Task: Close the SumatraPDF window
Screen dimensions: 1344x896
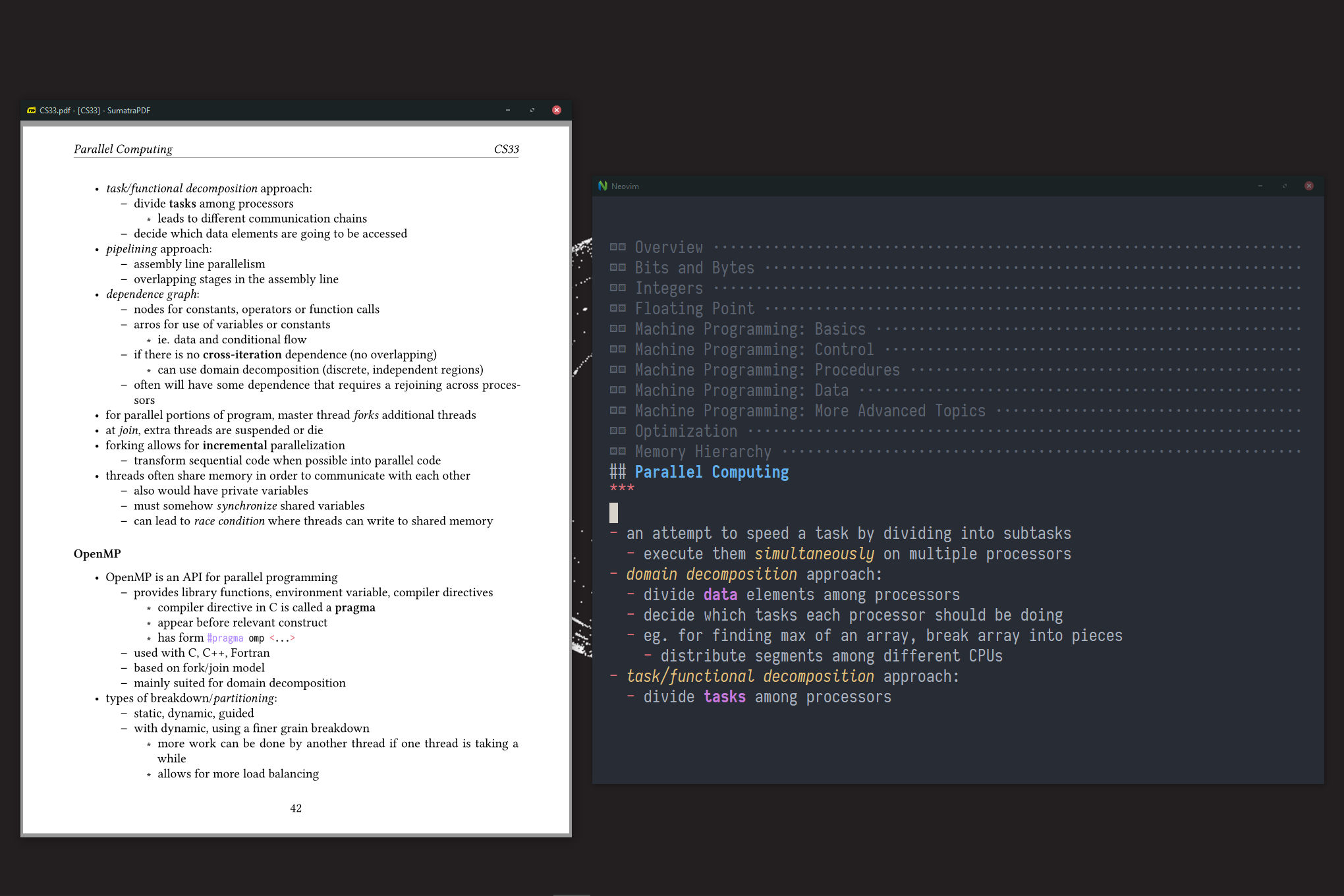Action: tap(557, 110)
